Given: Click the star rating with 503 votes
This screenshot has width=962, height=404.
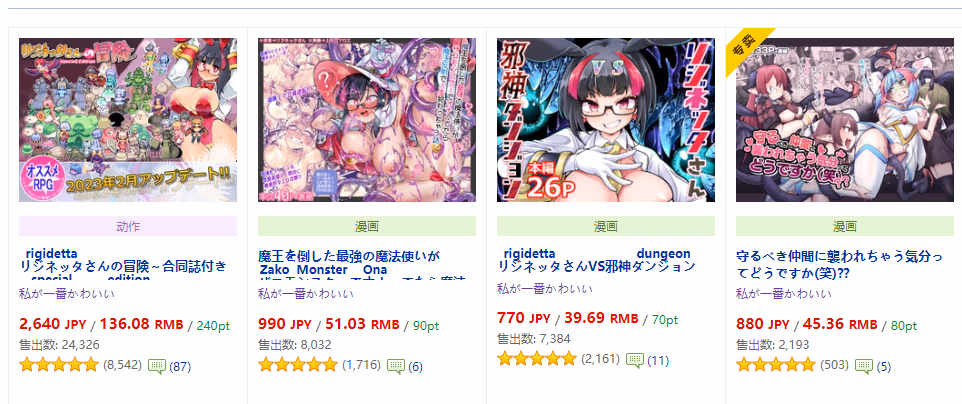Looking at the screenshot, I should click(x=775, y=365).
